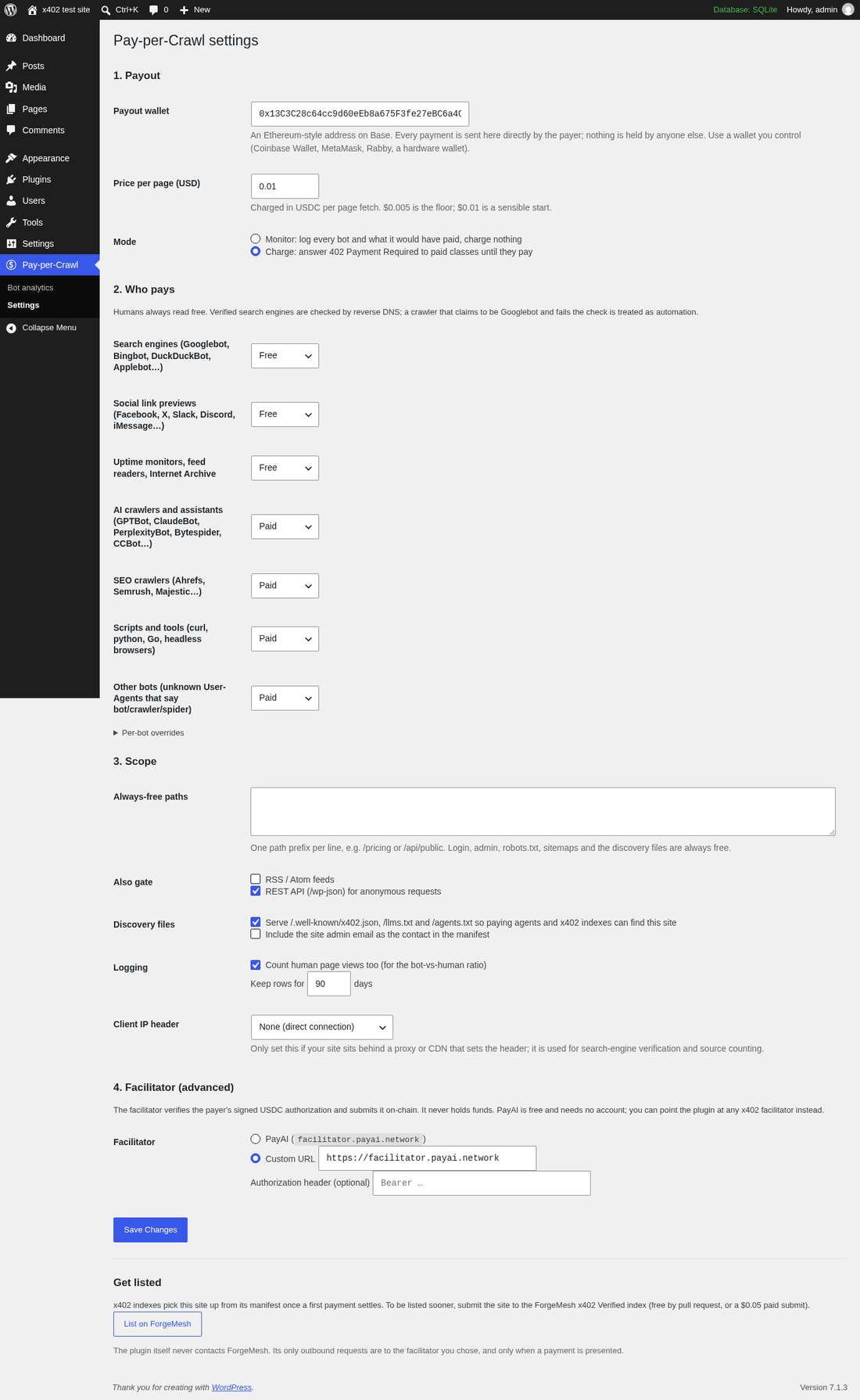Click the Pages icon in sidebar
This screenshot has height=1400, width=860.
(x=11, y=109)
